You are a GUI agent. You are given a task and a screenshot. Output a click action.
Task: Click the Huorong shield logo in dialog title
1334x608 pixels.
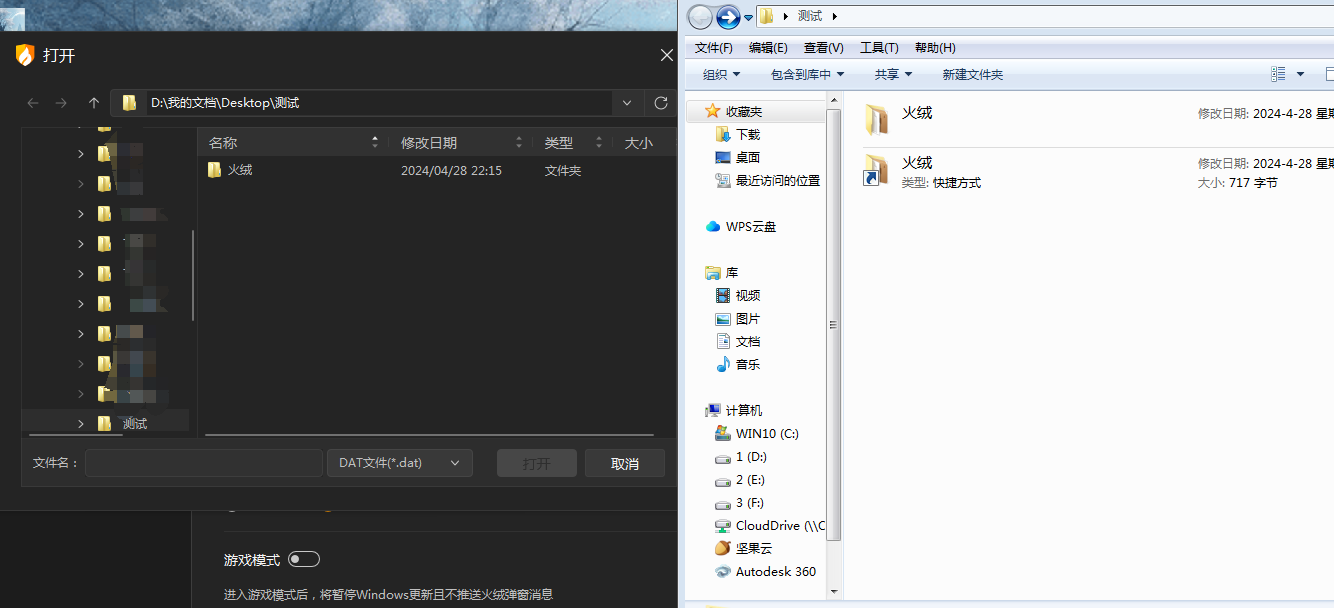(25, 56)
